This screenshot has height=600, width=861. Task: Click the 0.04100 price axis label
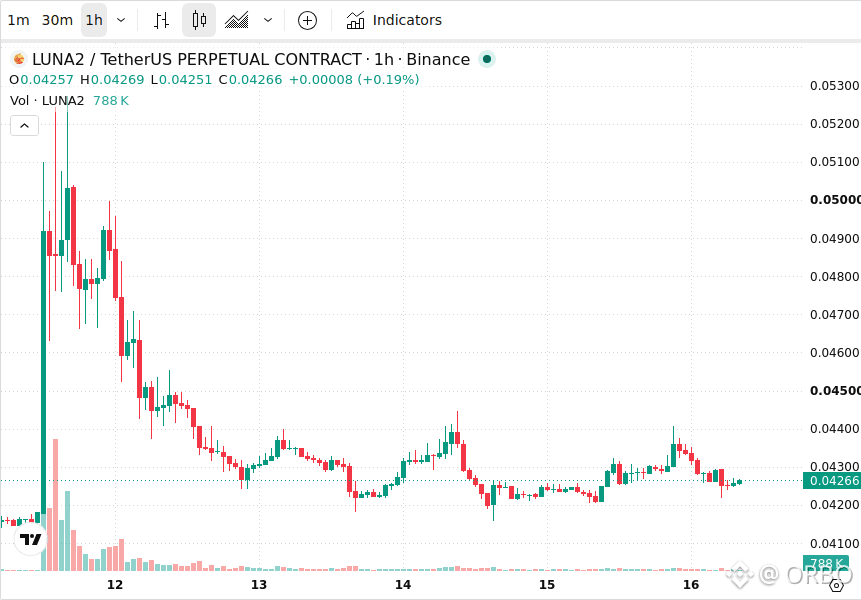[835, 543]
